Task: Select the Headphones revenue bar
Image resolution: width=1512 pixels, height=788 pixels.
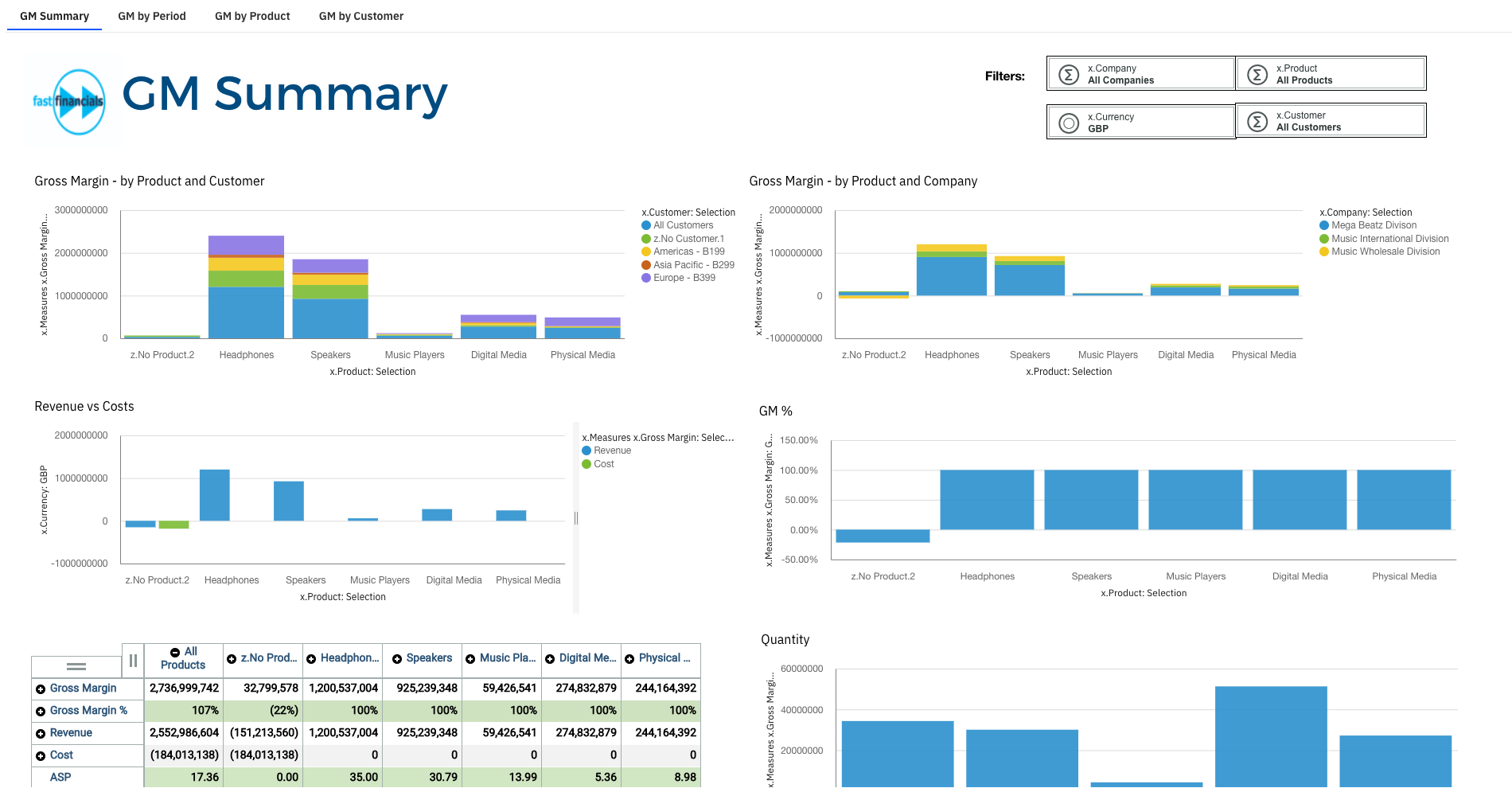Action: [x=215, y=495]
